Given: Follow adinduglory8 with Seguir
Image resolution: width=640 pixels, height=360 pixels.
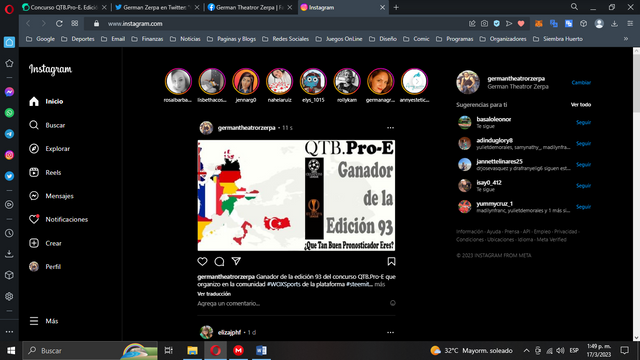Looking at the screenshot, I should tap(583, 143).
